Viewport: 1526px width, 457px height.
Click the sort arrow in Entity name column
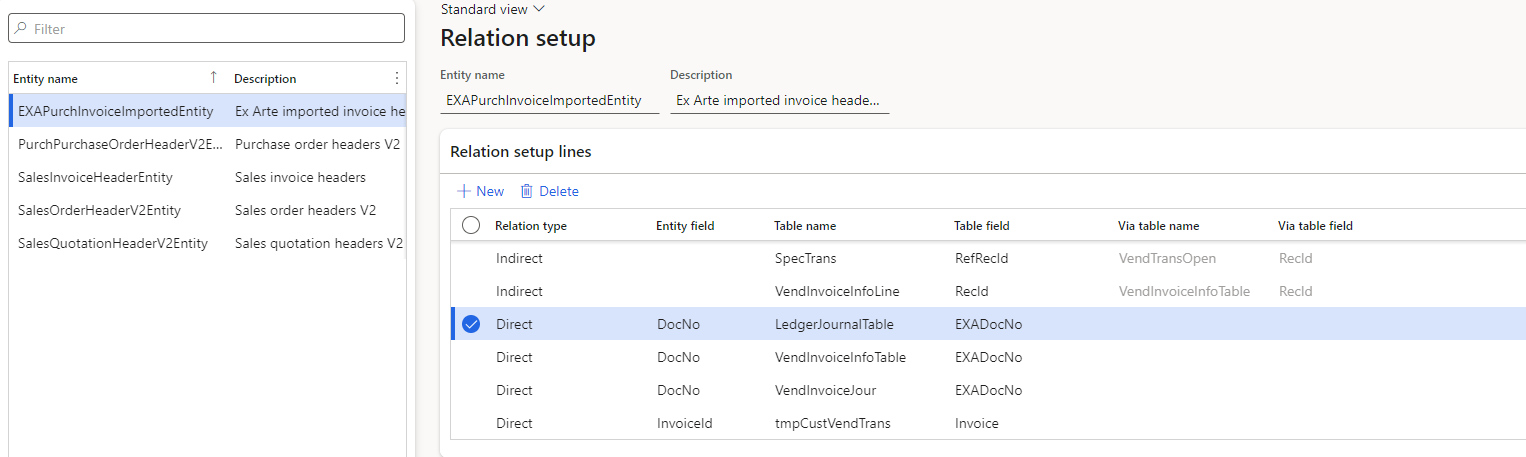(213, 78)
